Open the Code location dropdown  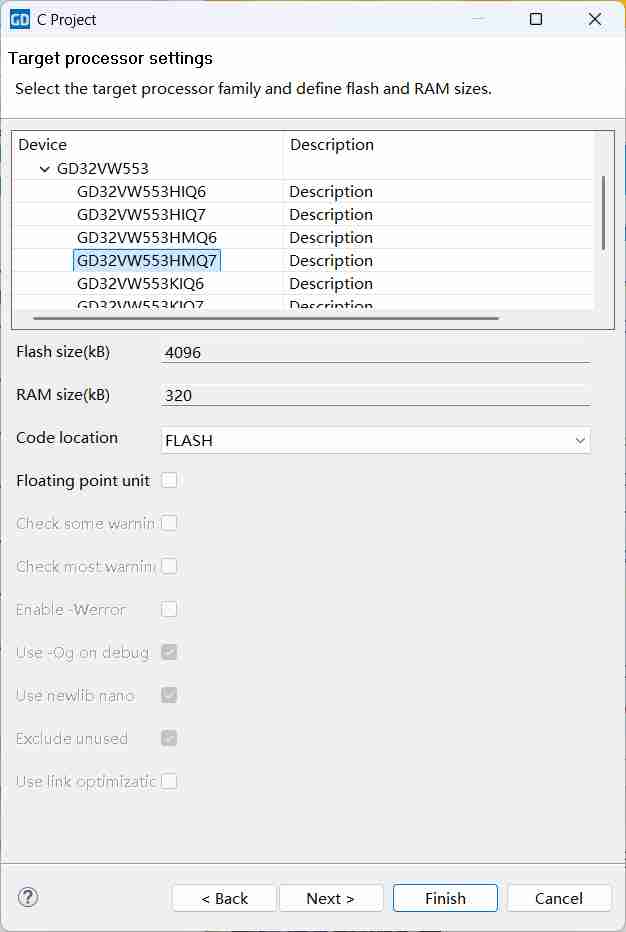(376, 440)
